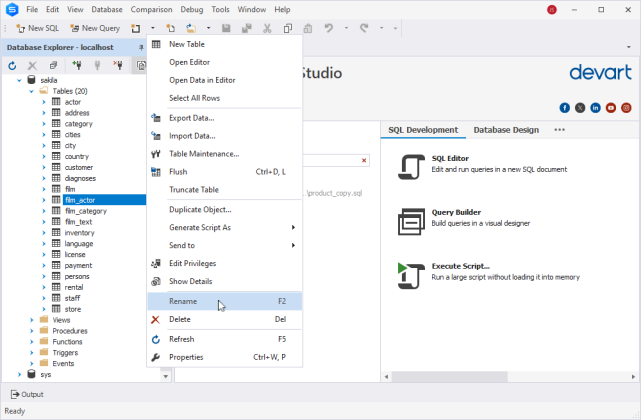Open the SQL Editor icon
The height and width of the screenshot is (420, 641).
[x=410, y=166]
